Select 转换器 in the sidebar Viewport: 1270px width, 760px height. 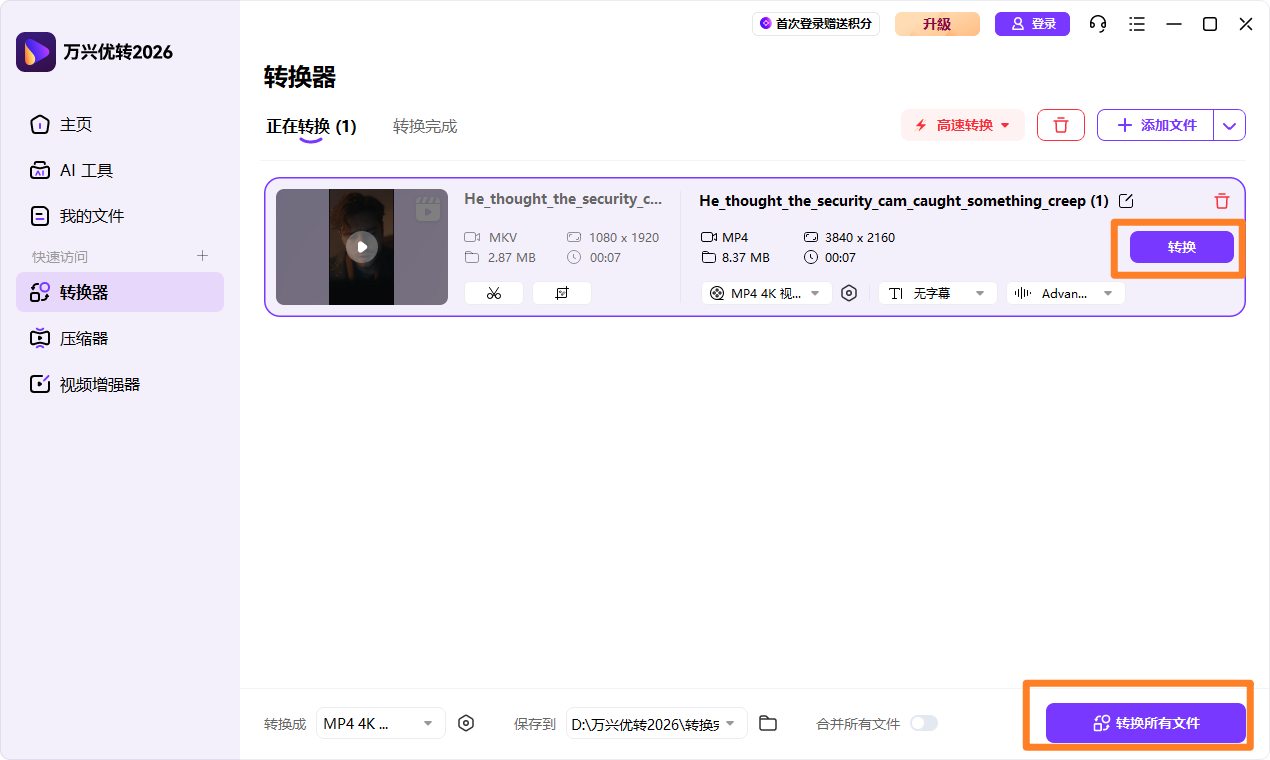120,292
